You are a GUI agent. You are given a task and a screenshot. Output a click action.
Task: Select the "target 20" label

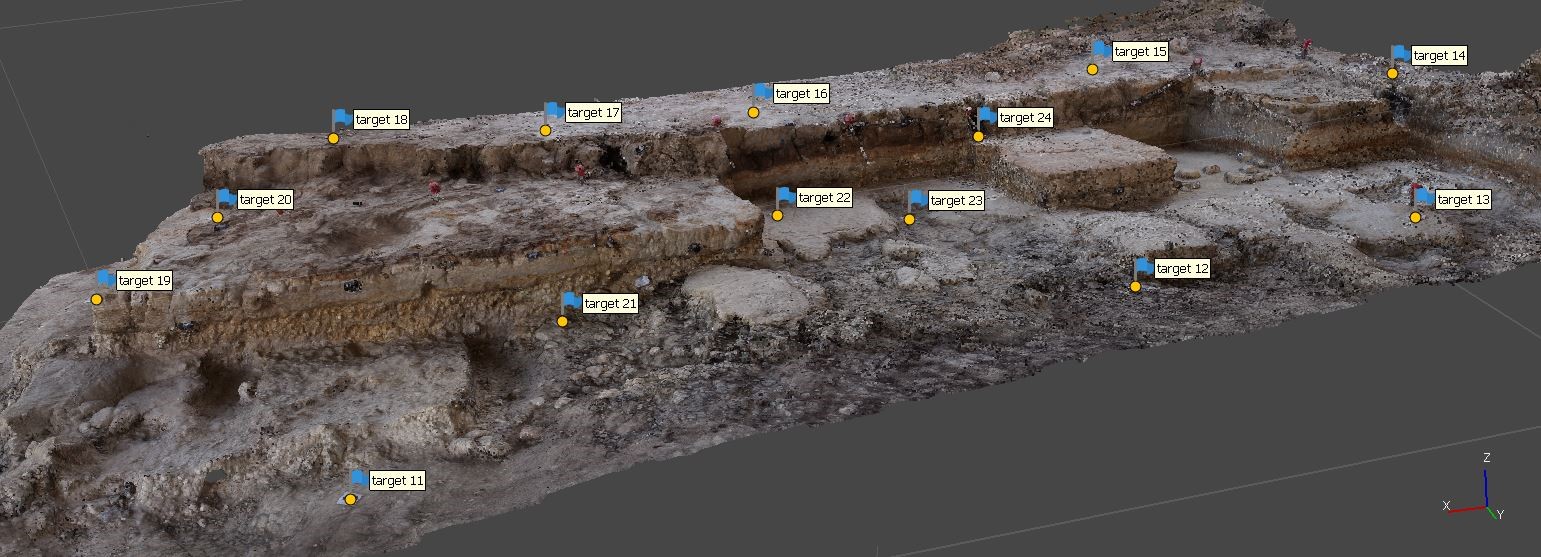265,200
